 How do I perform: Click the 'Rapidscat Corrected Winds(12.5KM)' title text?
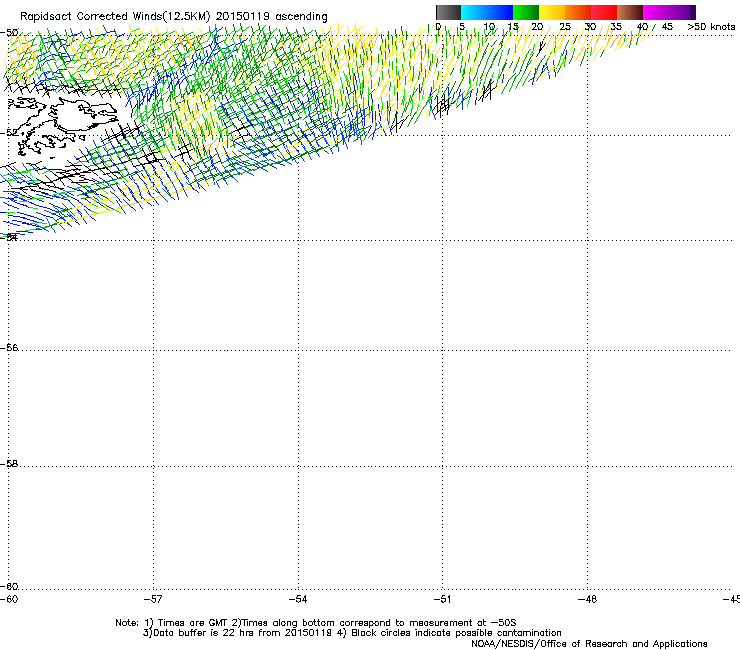115,17
